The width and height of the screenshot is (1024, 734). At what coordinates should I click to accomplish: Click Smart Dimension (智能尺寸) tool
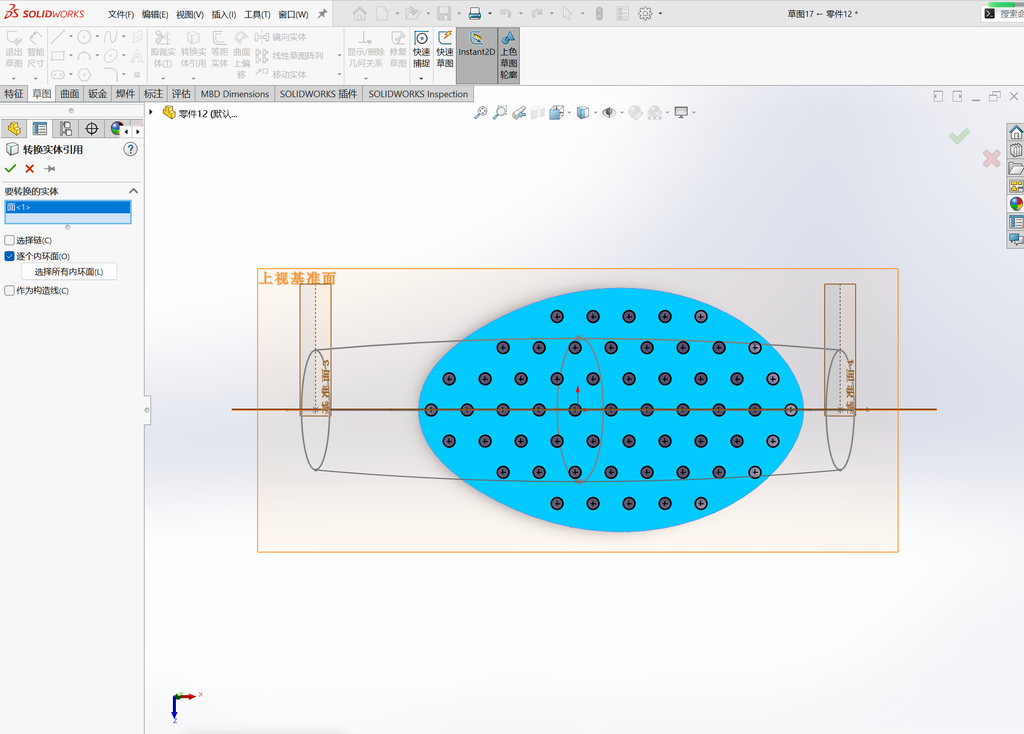click(x=36, y=49)
